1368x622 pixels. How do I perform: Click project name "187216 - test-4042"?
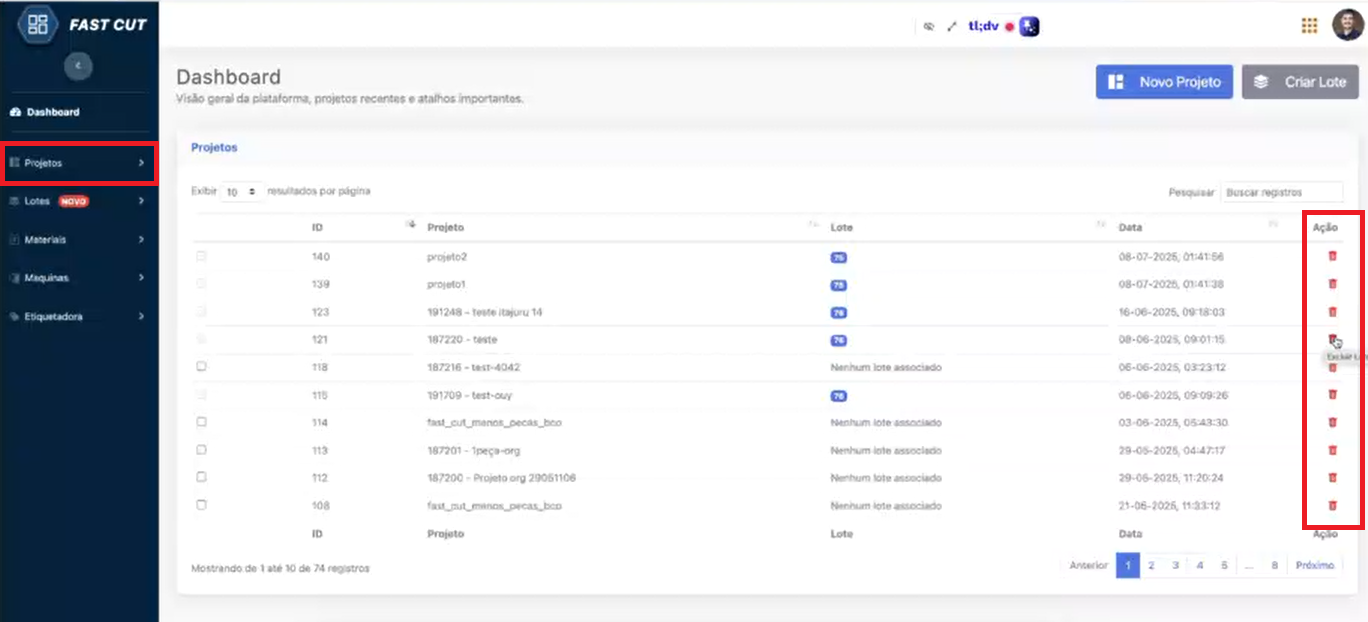(474, 367)
